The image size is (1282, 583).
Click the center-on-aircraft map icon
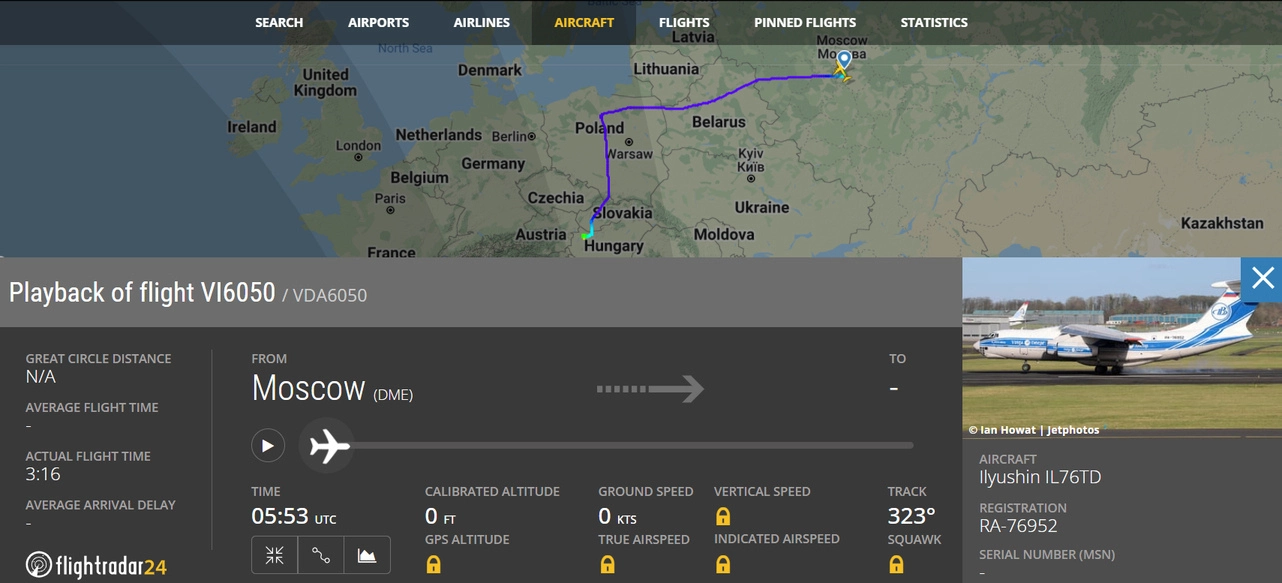tap(275, 556)
